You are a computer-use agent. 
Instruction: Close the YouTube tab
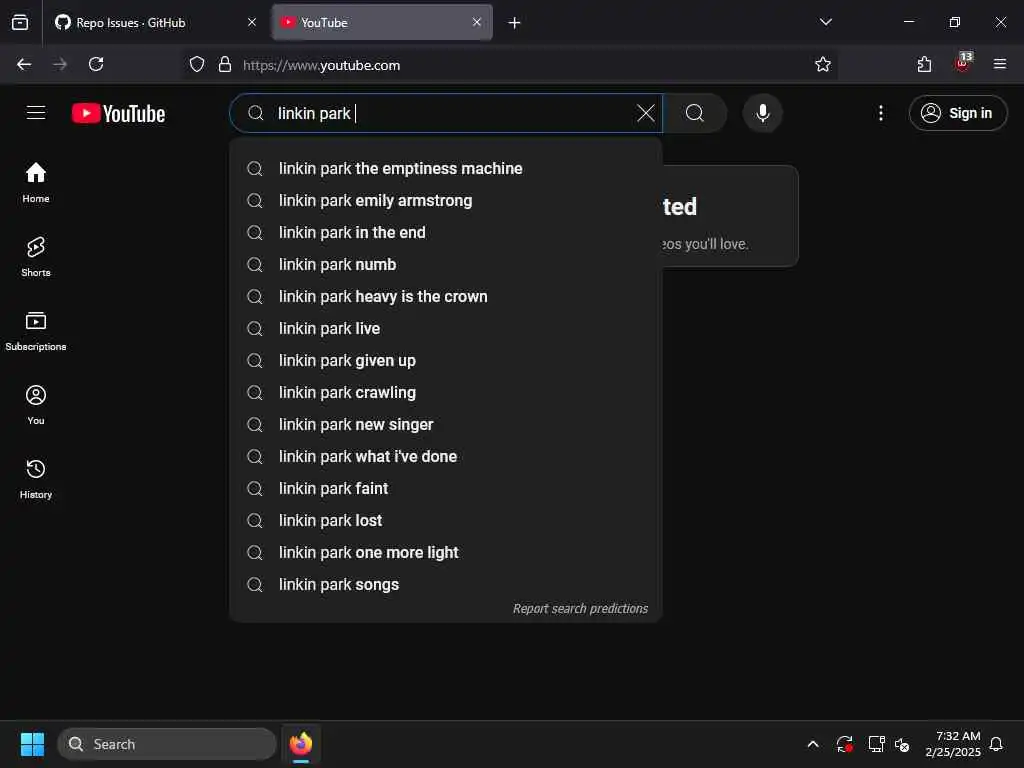point(477,22)
